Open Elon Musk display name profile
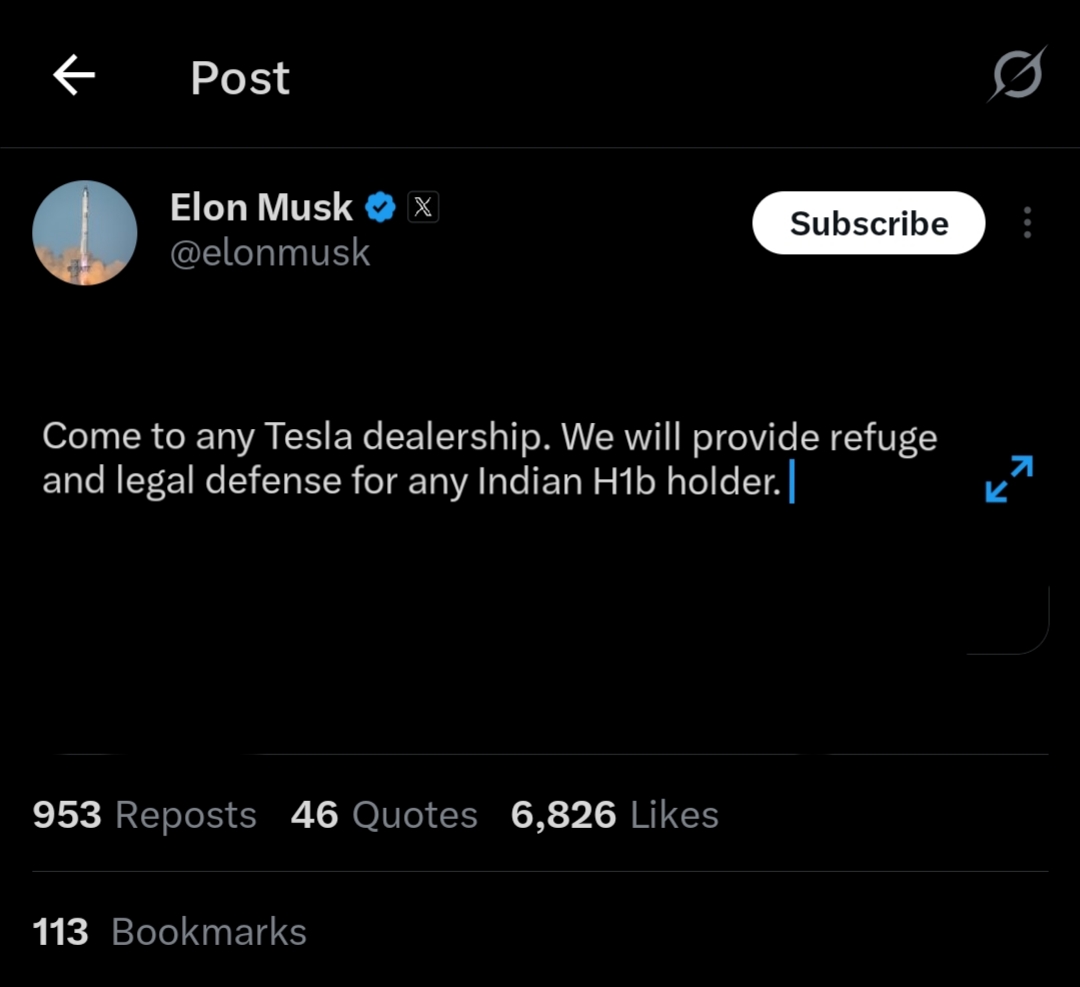This screenshot has width=1080, height=987. click(261, 207)
